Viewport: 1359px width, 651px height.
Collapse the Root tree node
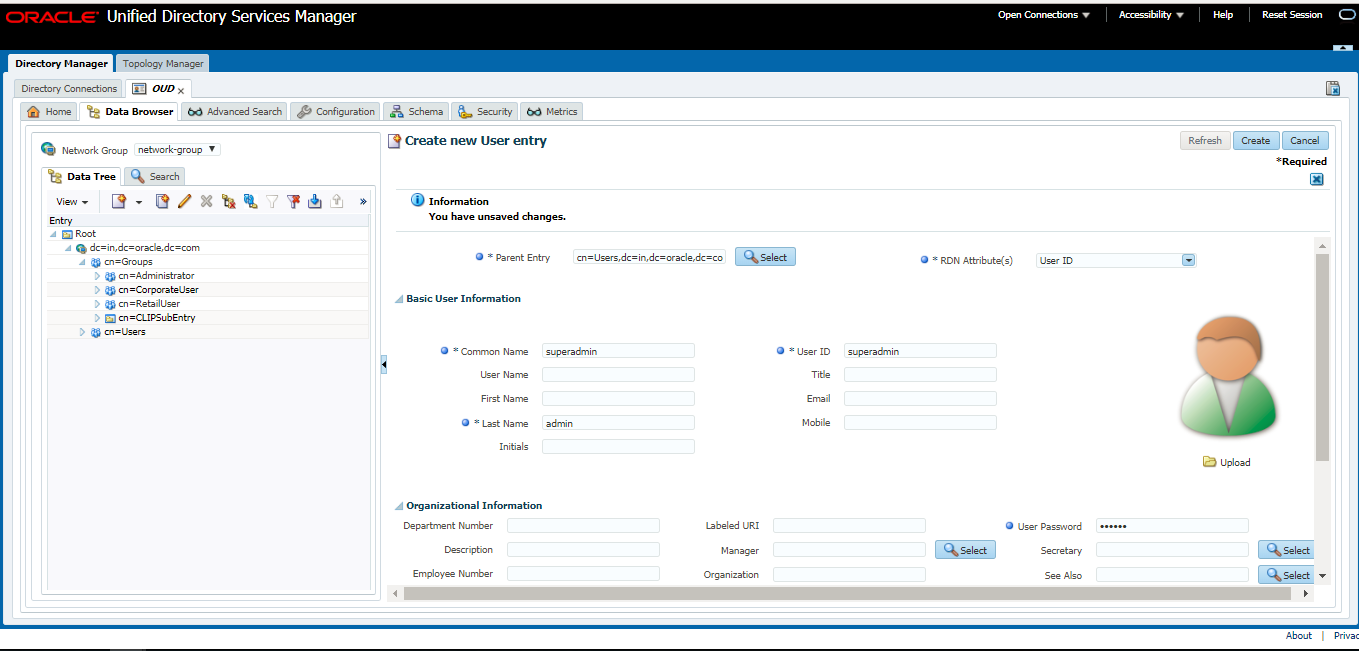coord(55,234)
